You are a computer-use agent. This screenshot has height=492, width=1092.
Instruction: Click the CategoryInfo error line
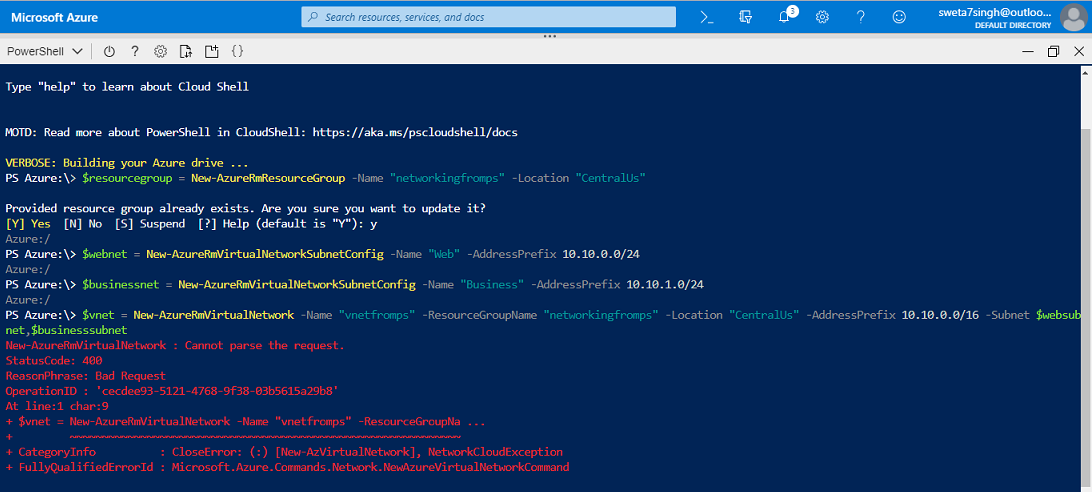click(283, 452)
